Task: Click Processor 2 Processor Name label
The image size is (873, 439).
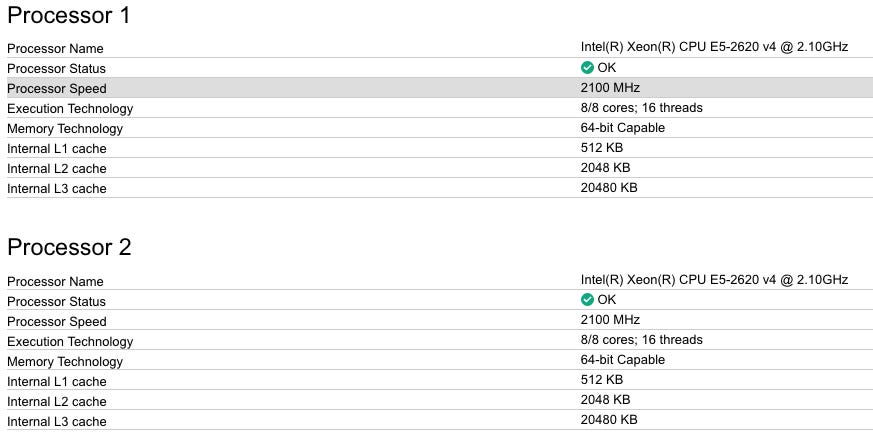Action: point(55,281)
